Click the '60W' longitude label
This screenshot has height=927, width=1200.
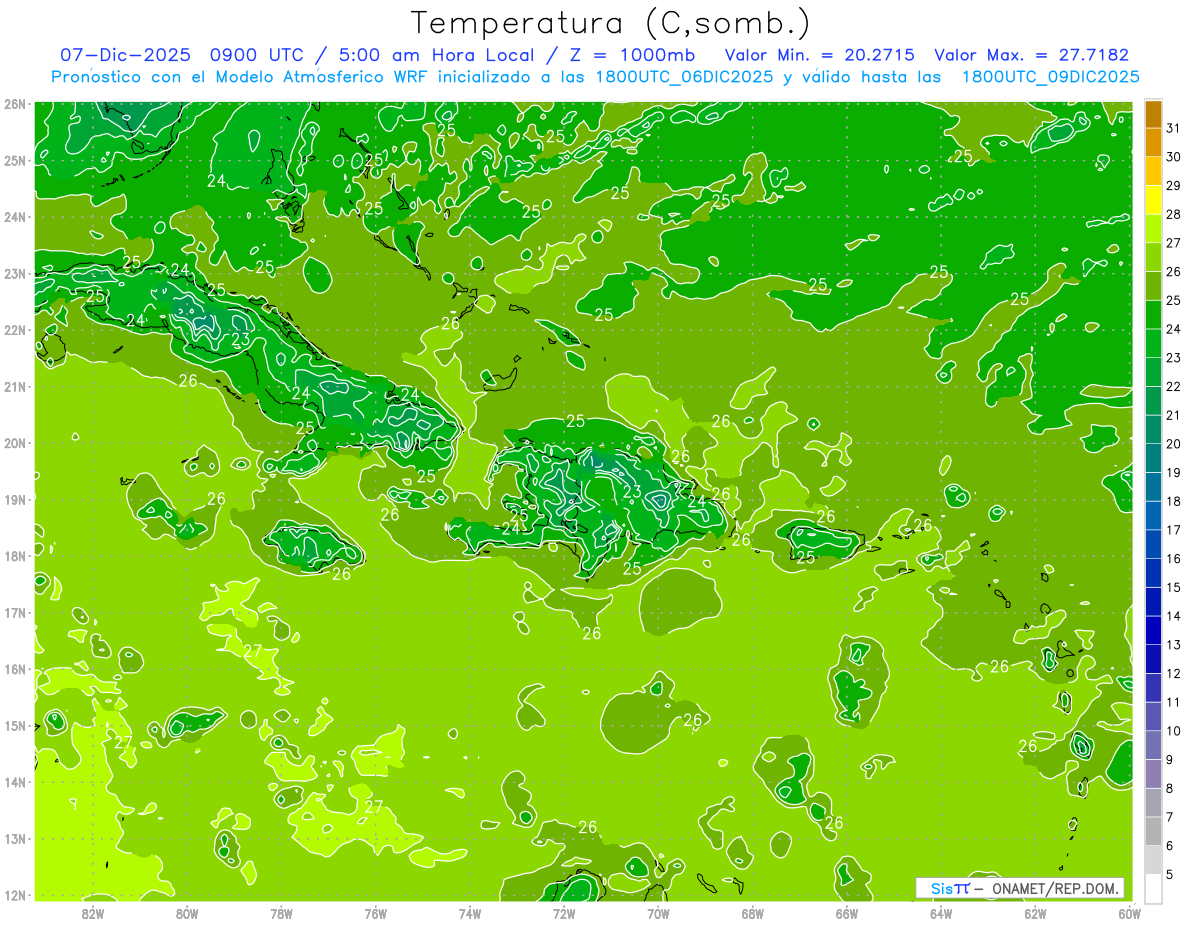pyautogui.click(x=1129, y=912)
